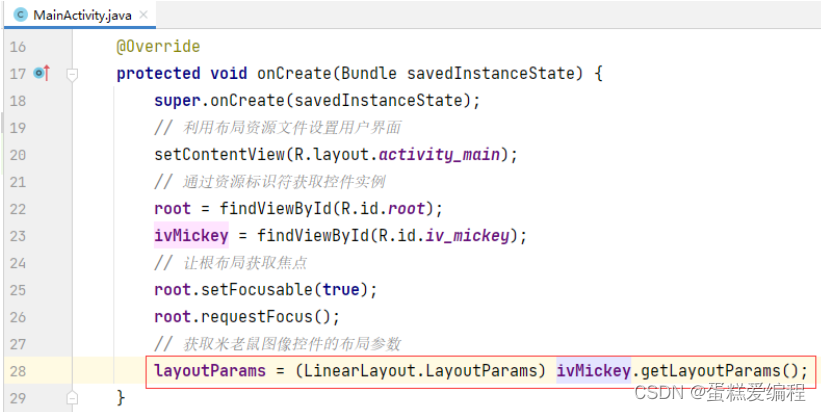The image size is (821, 412).
Task: Click line number 26 in the gutter
Action: coord(17,317)
